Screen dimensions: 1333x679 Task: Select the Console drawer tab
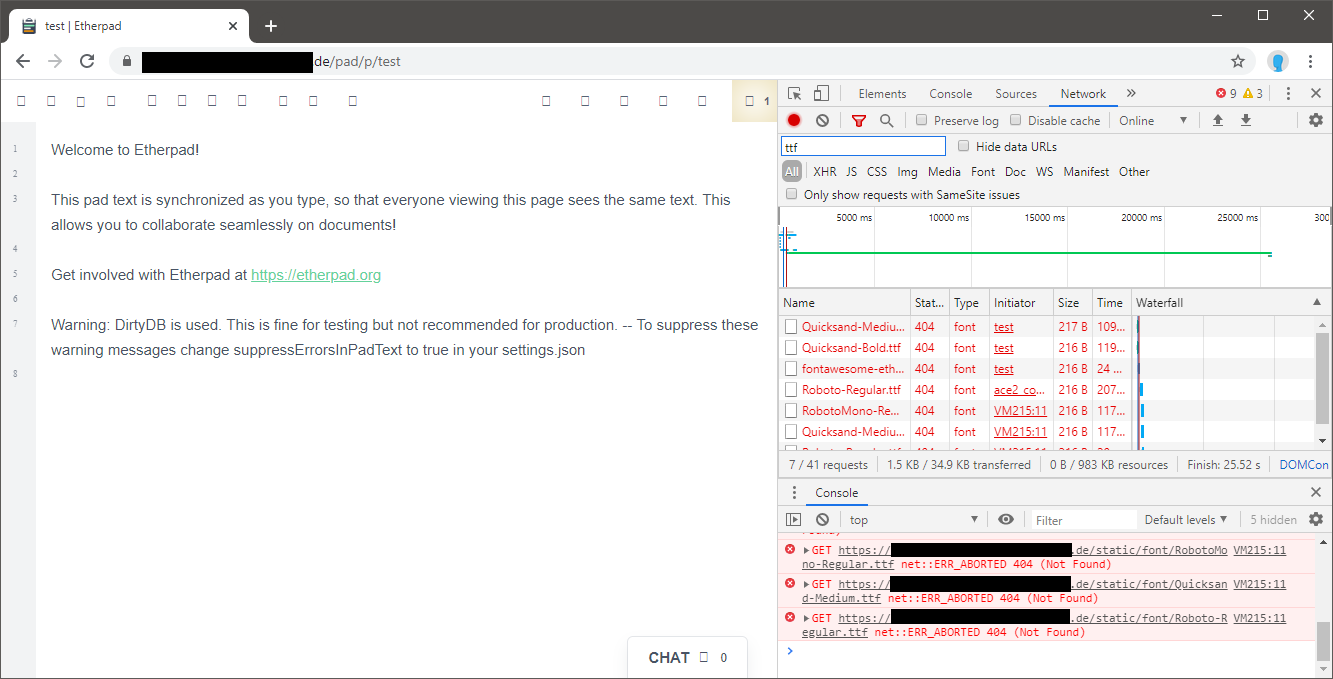[836, 492]
